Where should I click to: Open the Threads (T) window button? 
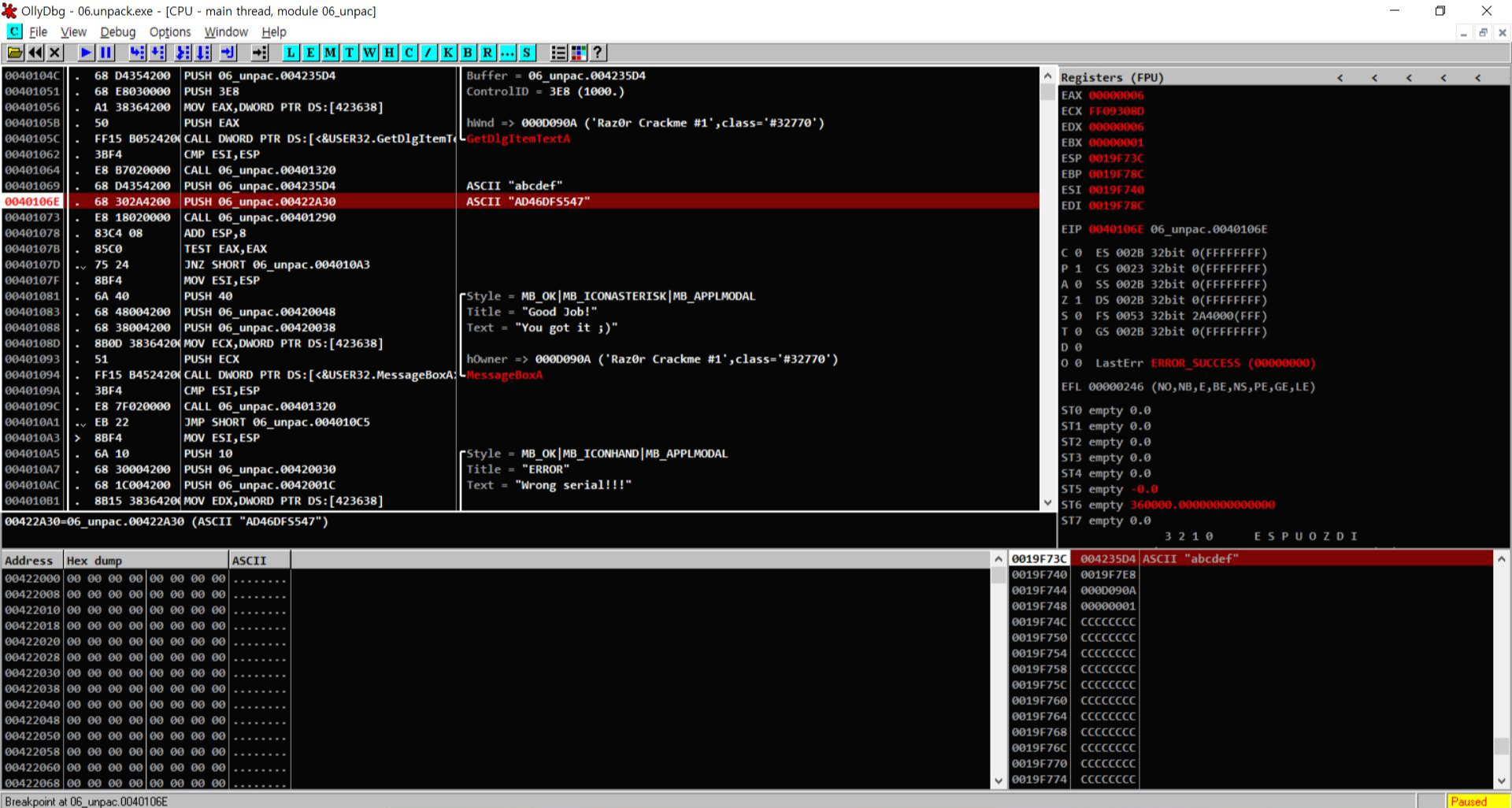click(350, 53)
